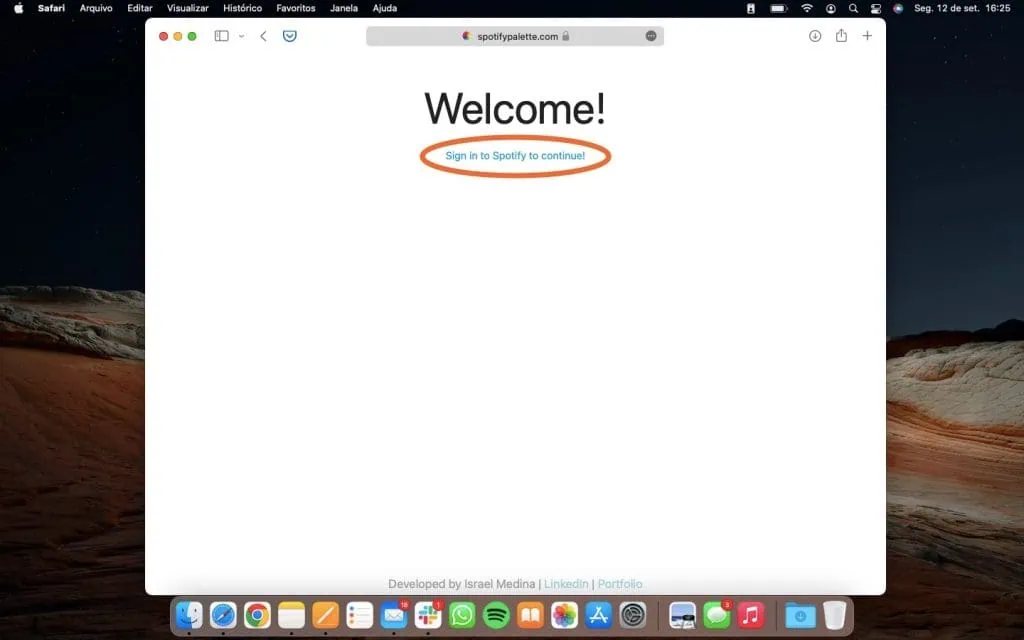Image resolution: width=1024 pixels, height=640 pixels.
Task: Go back with the back arrow
Action: pos(263,36)
